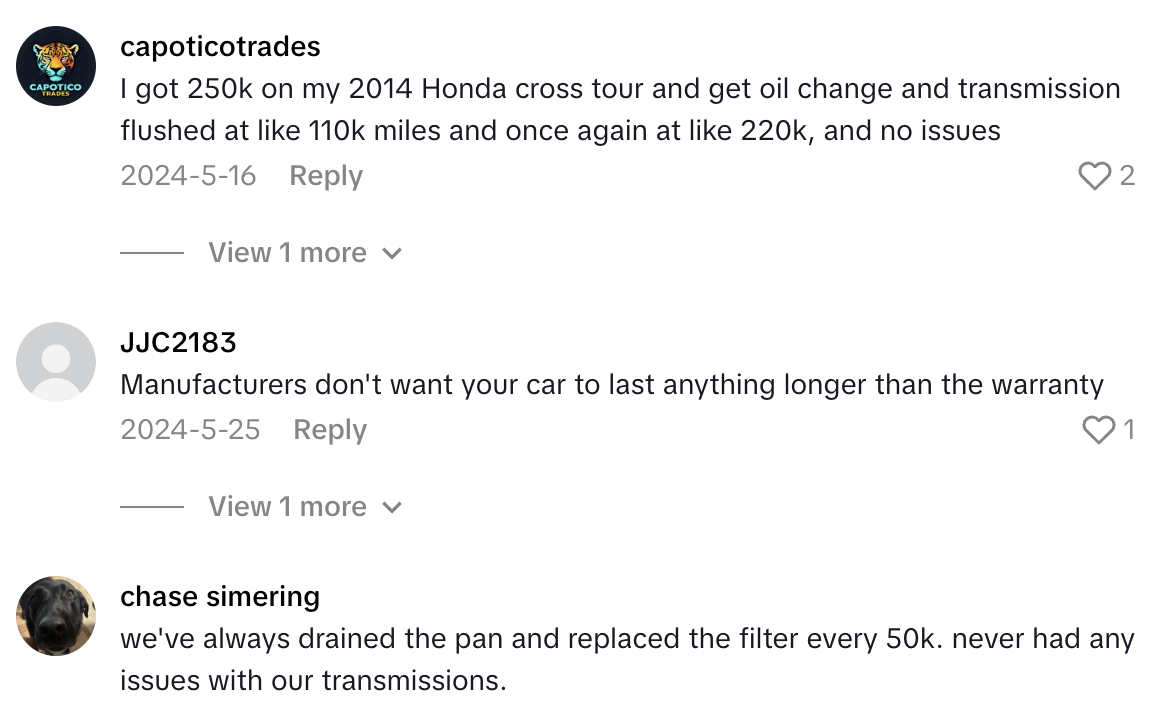The width and height of the screenshot is (1174, 706).
Task: Click JJC2183's blank default avatar
Action: pos(56,361)
